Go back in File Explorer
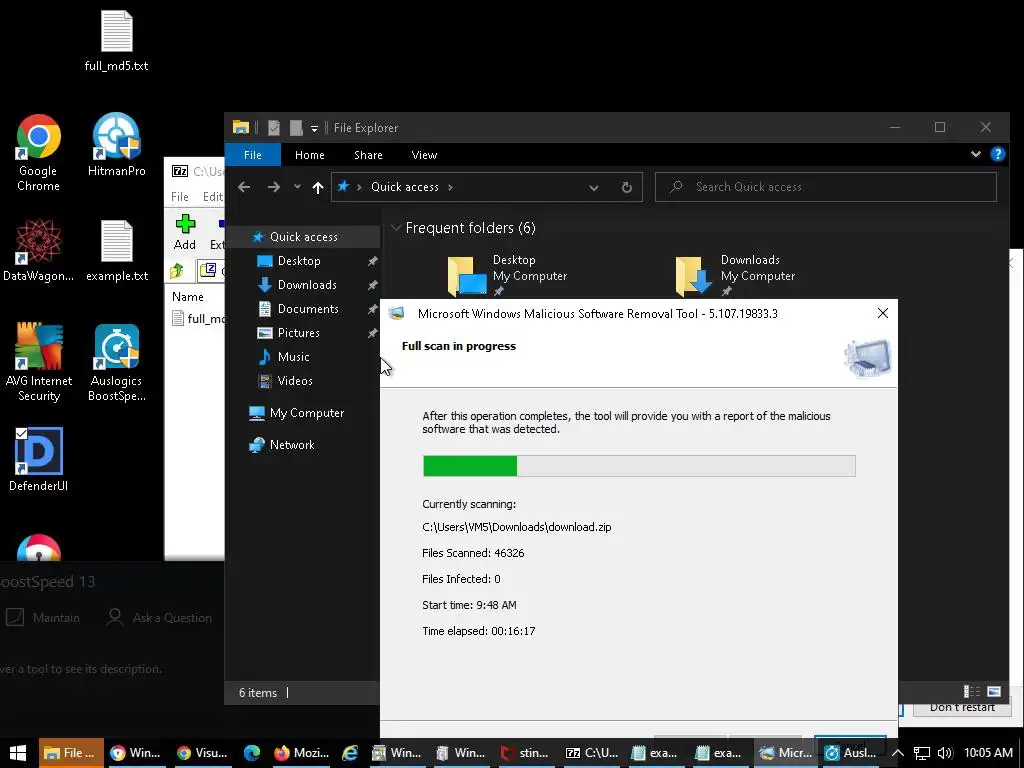1024x768 pixels. click(244, 187)
